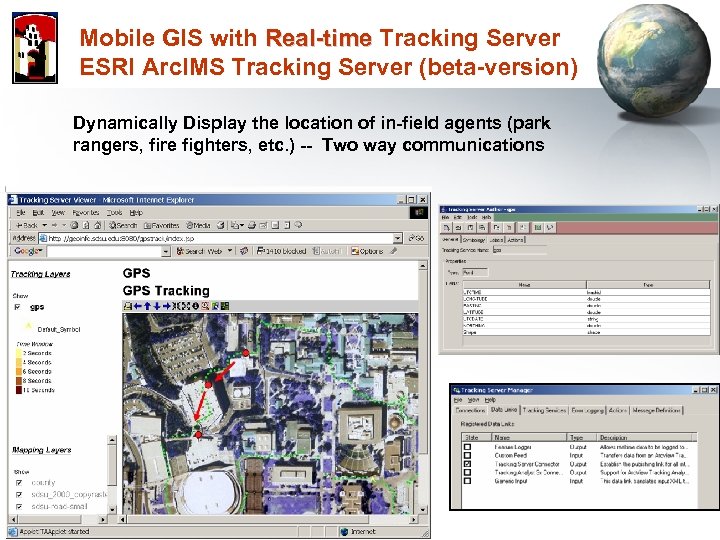The width and height of the screenshot is (720, 540).
Task: Click the 6 Seconds time window swatch
Action: 19,371
